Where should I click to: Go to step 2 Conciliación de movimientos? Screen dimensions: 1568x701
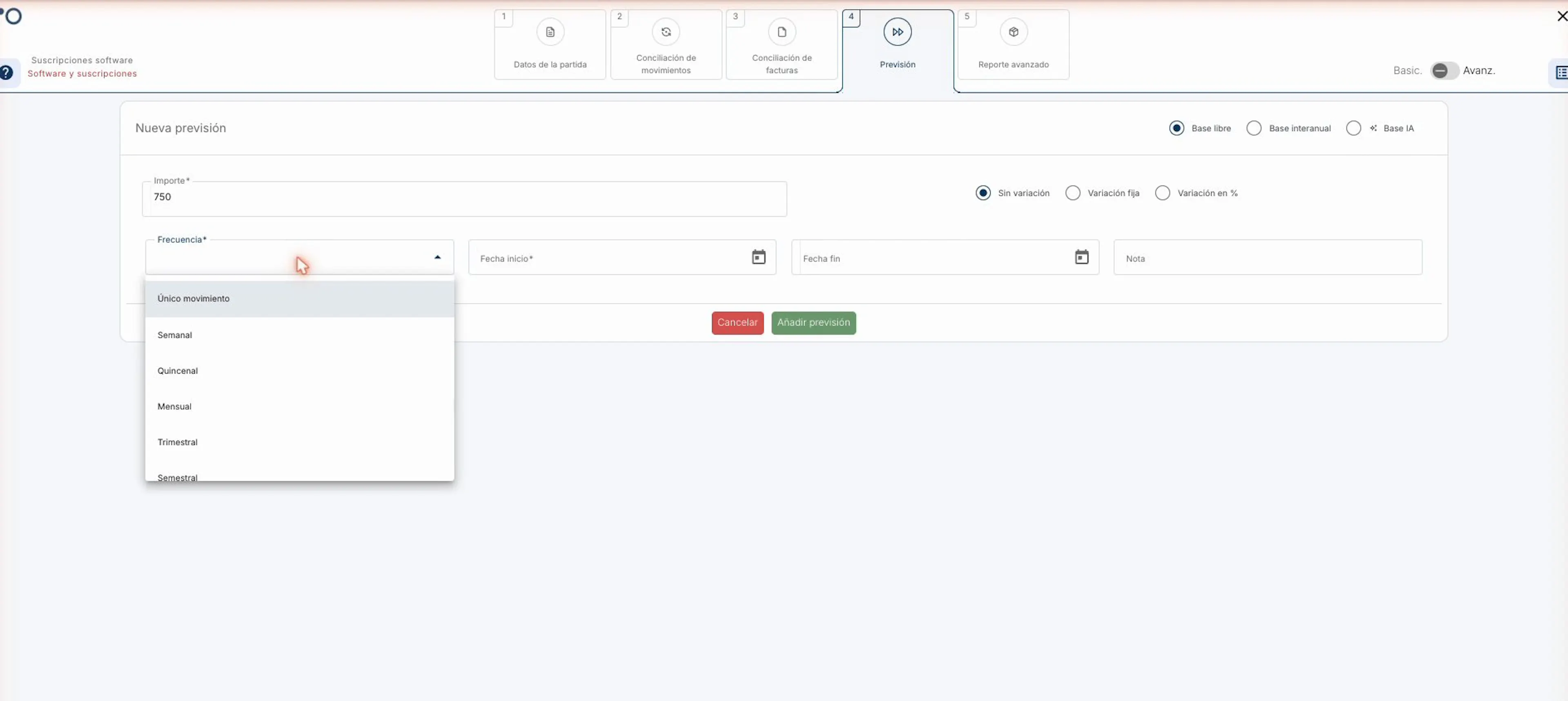pos(666,45)
